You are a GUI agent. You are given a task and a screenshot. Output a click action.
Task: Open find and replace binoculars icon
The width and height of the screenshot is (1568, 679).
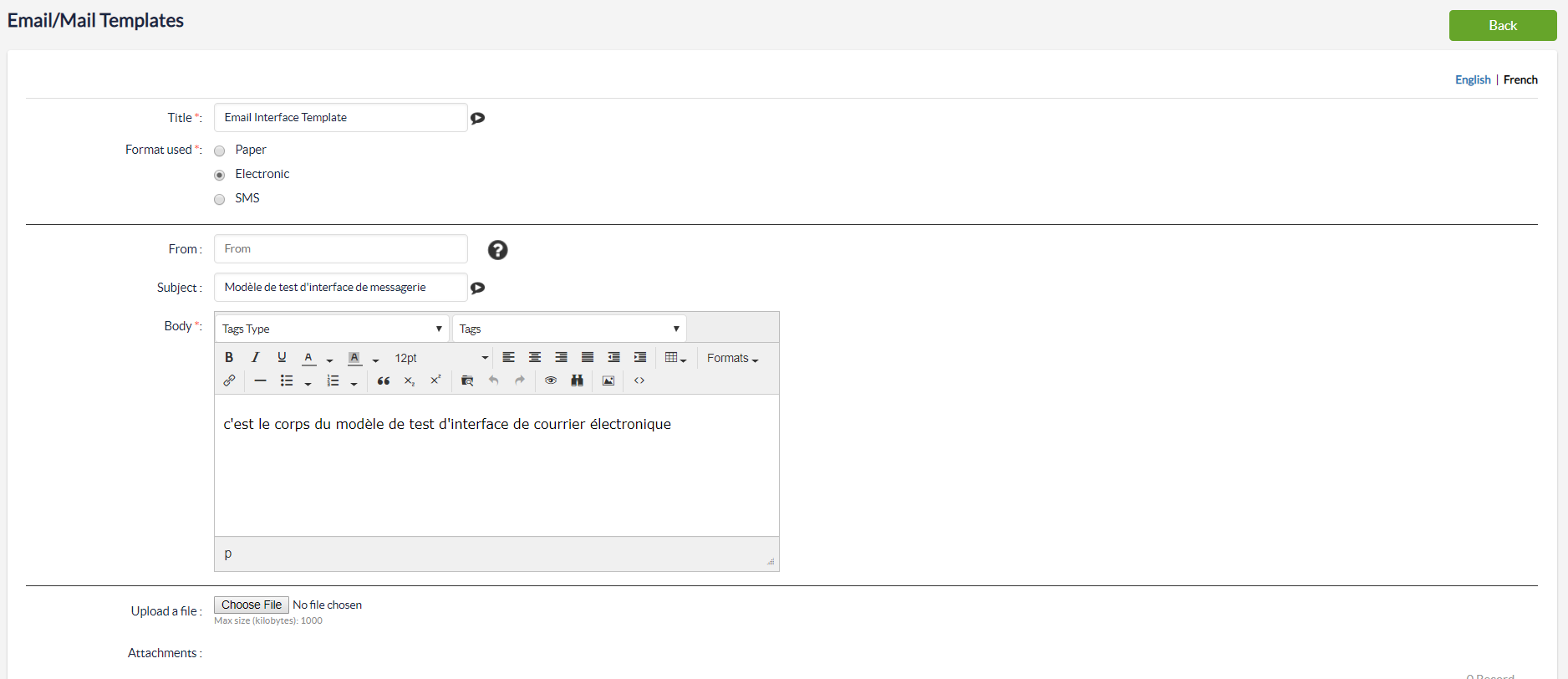(577, 380)
